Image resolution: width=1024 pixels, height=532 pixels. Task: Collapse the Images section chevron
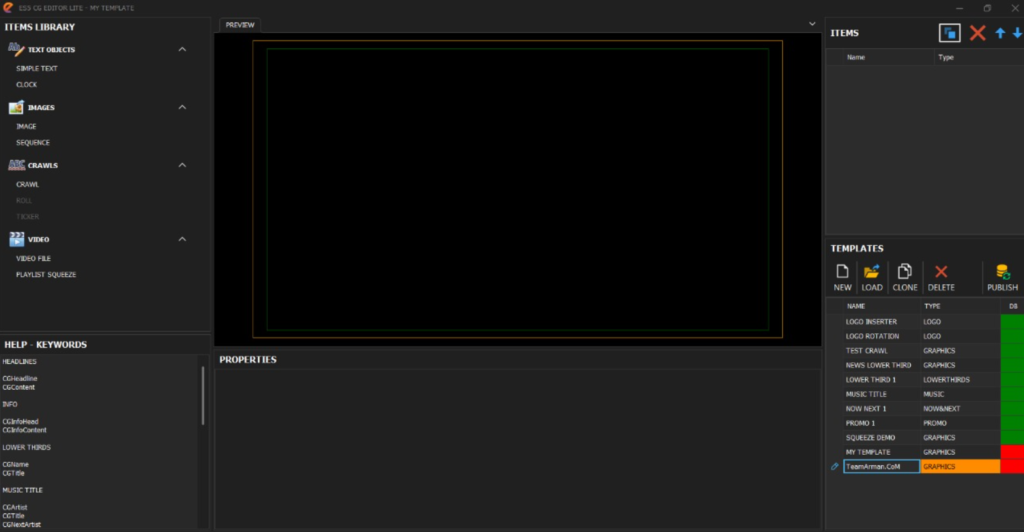(182, 107)
